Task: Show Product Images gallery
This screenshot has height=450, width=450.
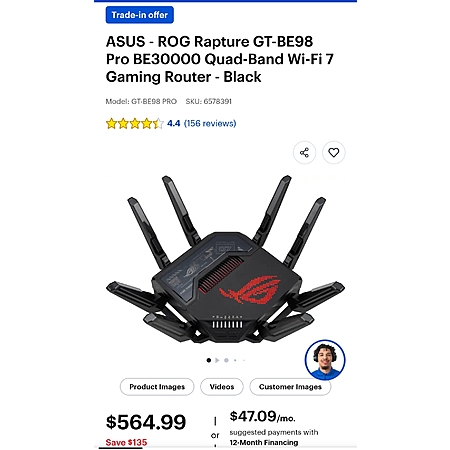Action: coord(157,387)
